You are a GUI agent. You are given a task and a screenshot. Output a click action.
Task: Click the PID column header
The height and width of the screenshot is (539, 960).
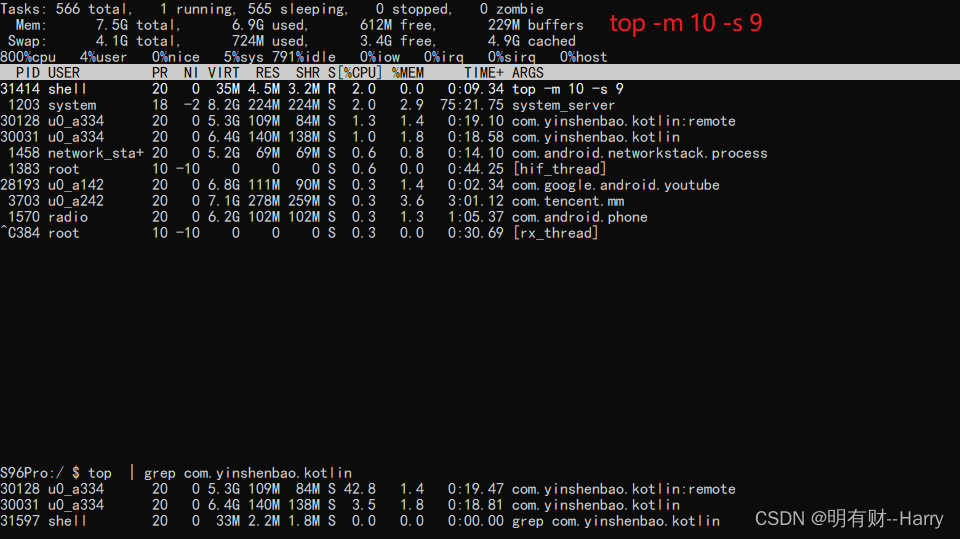click(28, 73)
